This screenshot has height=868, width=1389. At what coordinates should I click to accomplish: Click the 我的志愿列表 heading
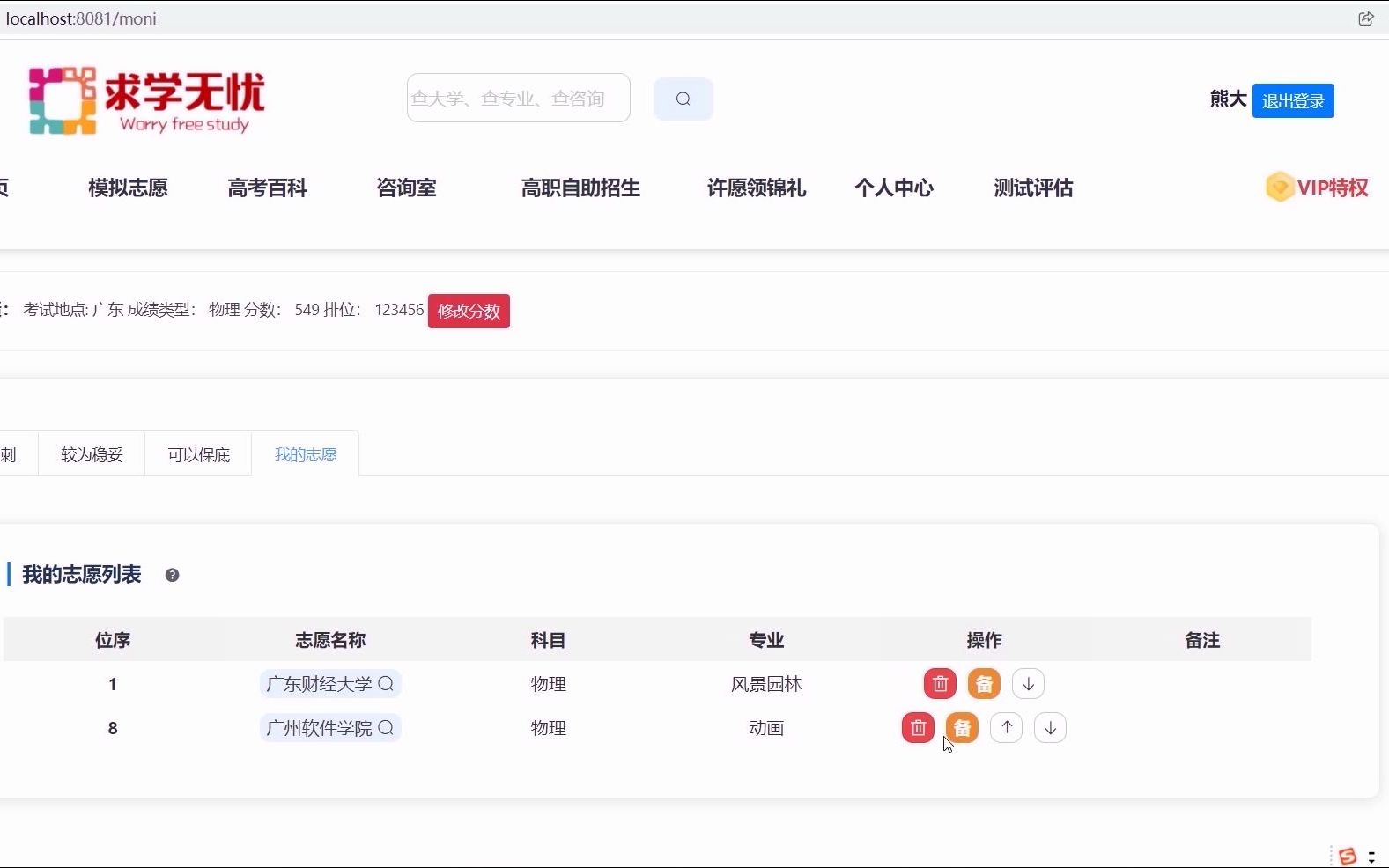[x=81, y=575]
